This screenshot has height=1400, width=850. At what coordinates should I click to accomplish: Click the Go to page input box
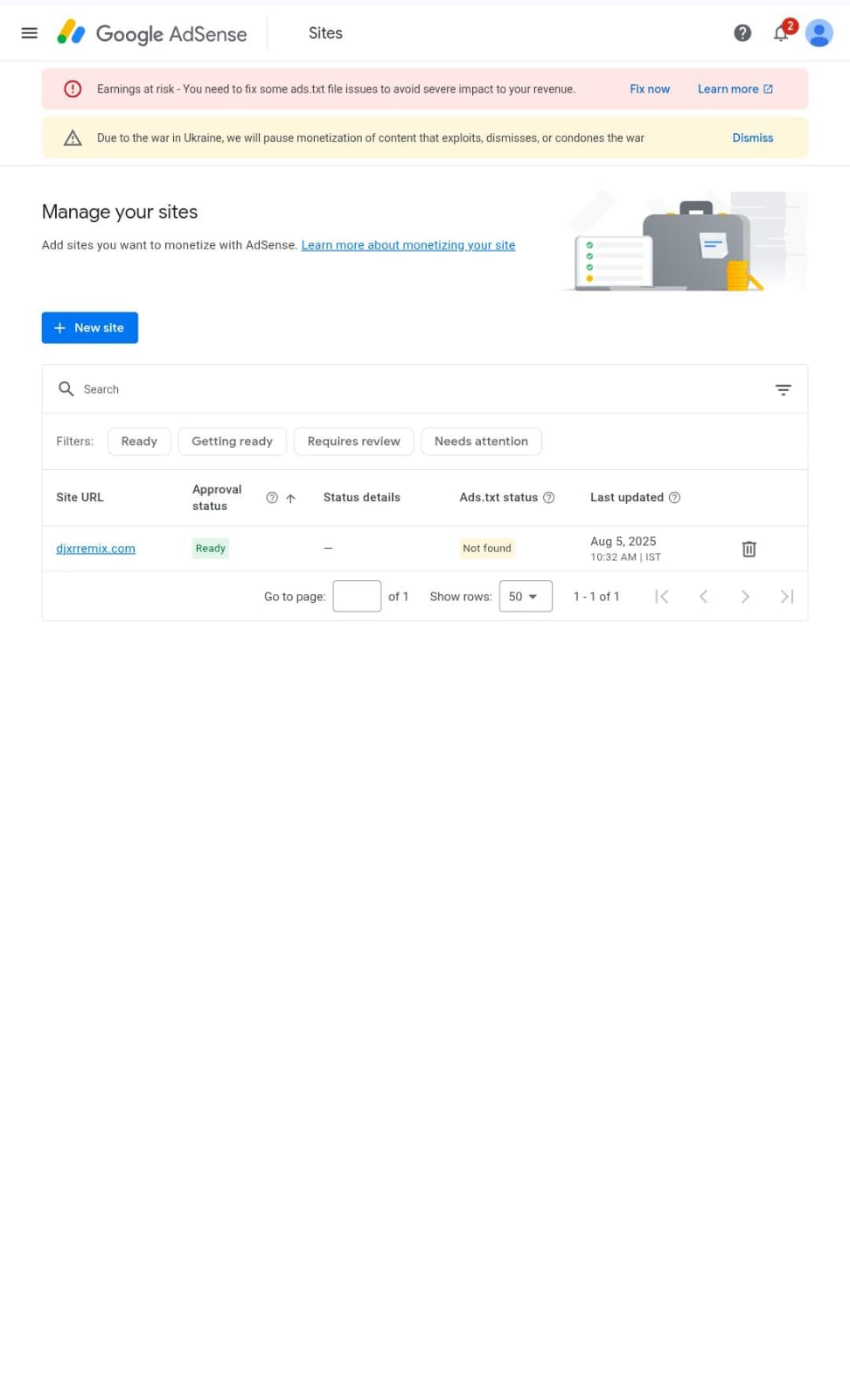(x=357, y=597)
